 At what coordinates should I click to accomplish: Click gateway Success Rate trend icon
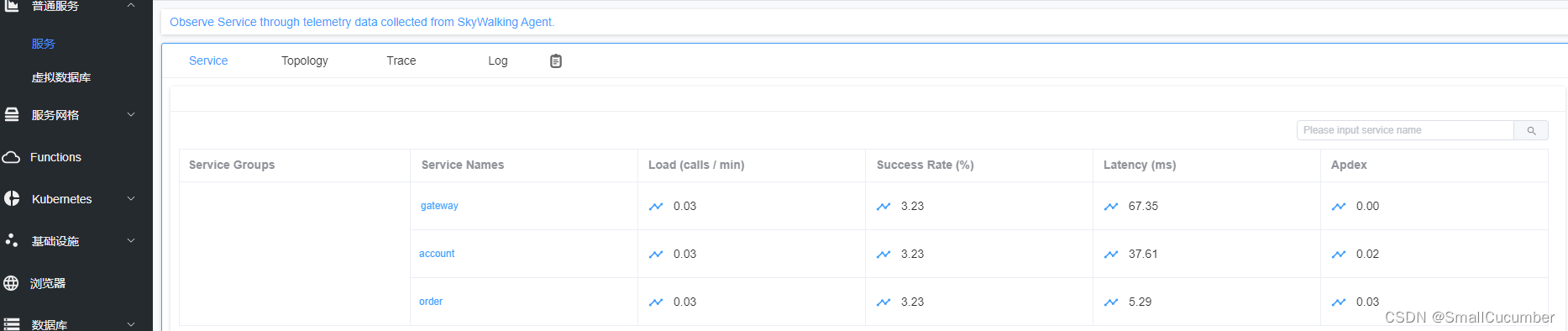[884, 206]
